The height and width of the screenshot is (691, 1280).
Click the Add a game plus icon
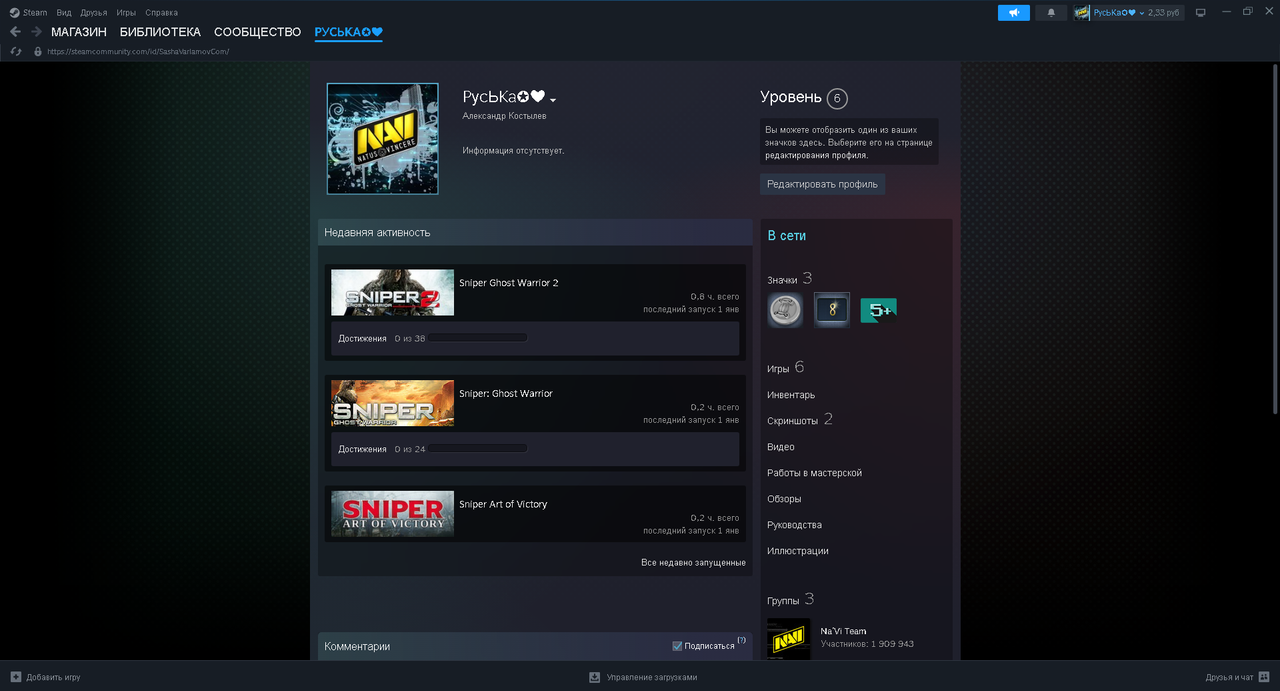coord(16,677)
